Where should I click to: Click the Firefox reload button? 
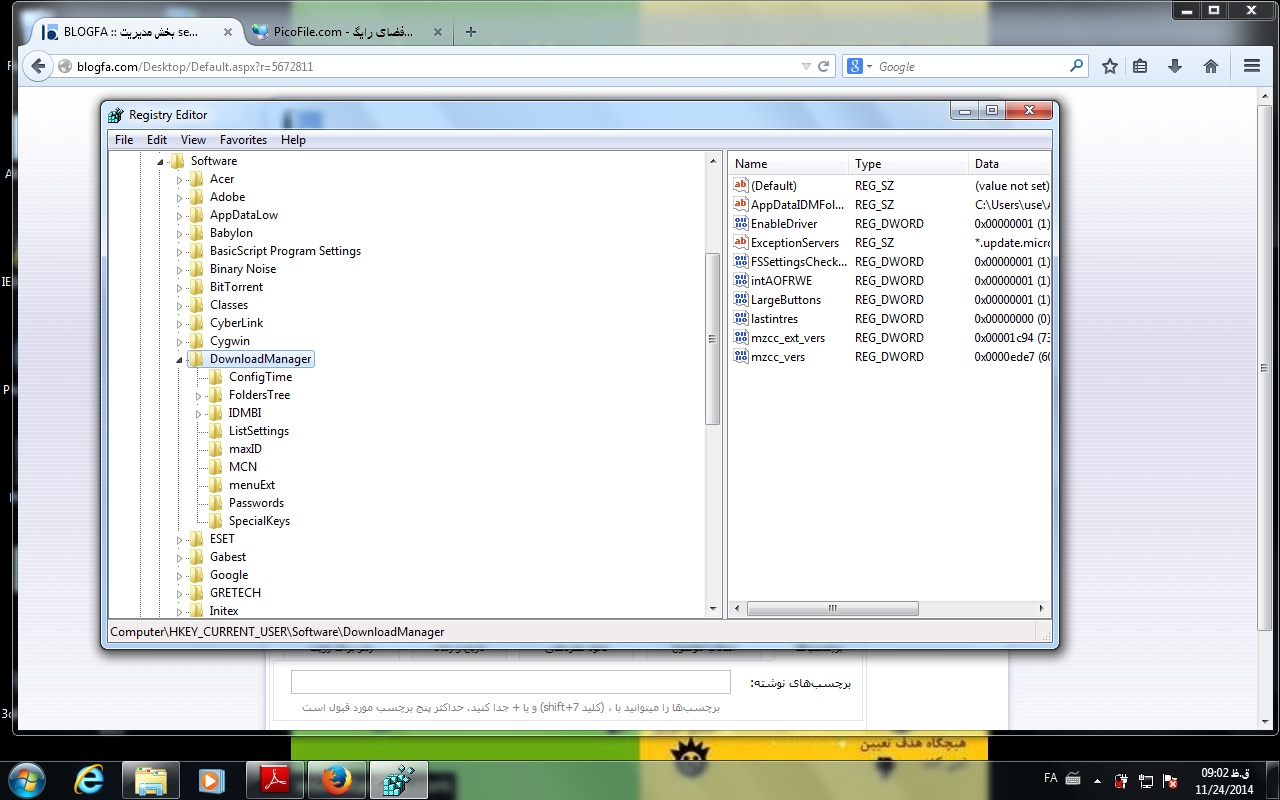824,66
